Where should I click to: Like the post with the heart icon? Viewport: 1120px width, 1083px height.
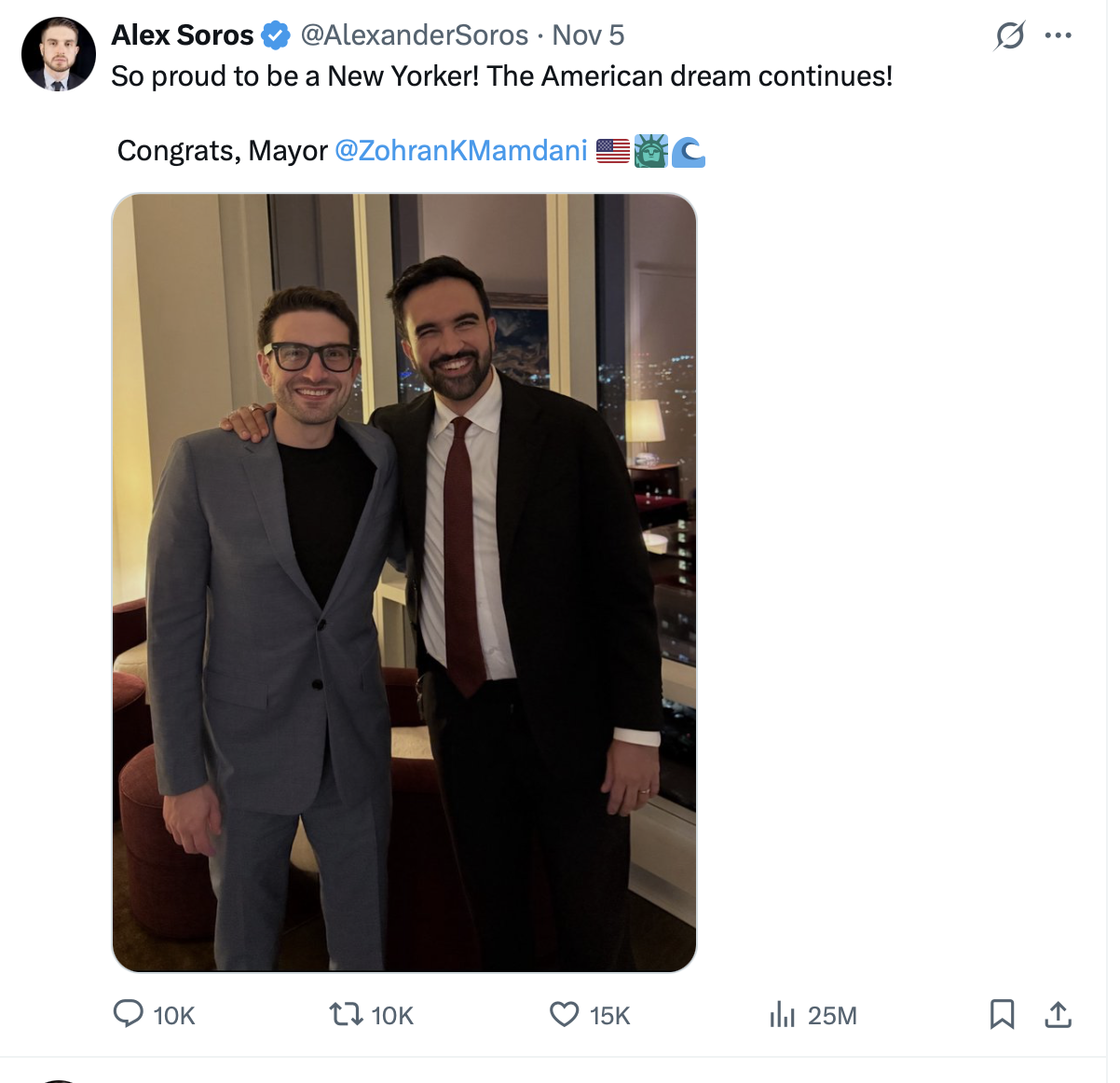pyautogui.click(x=564, y=1013)
